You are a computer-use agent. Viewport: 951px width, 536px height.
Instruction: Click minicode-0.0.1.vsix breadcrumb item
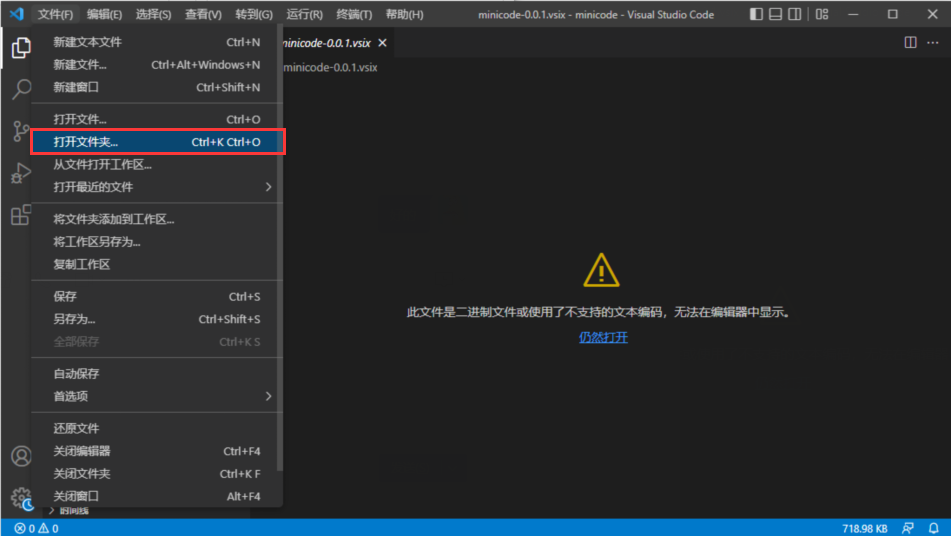pyautogui.click(x=331, y=67)
